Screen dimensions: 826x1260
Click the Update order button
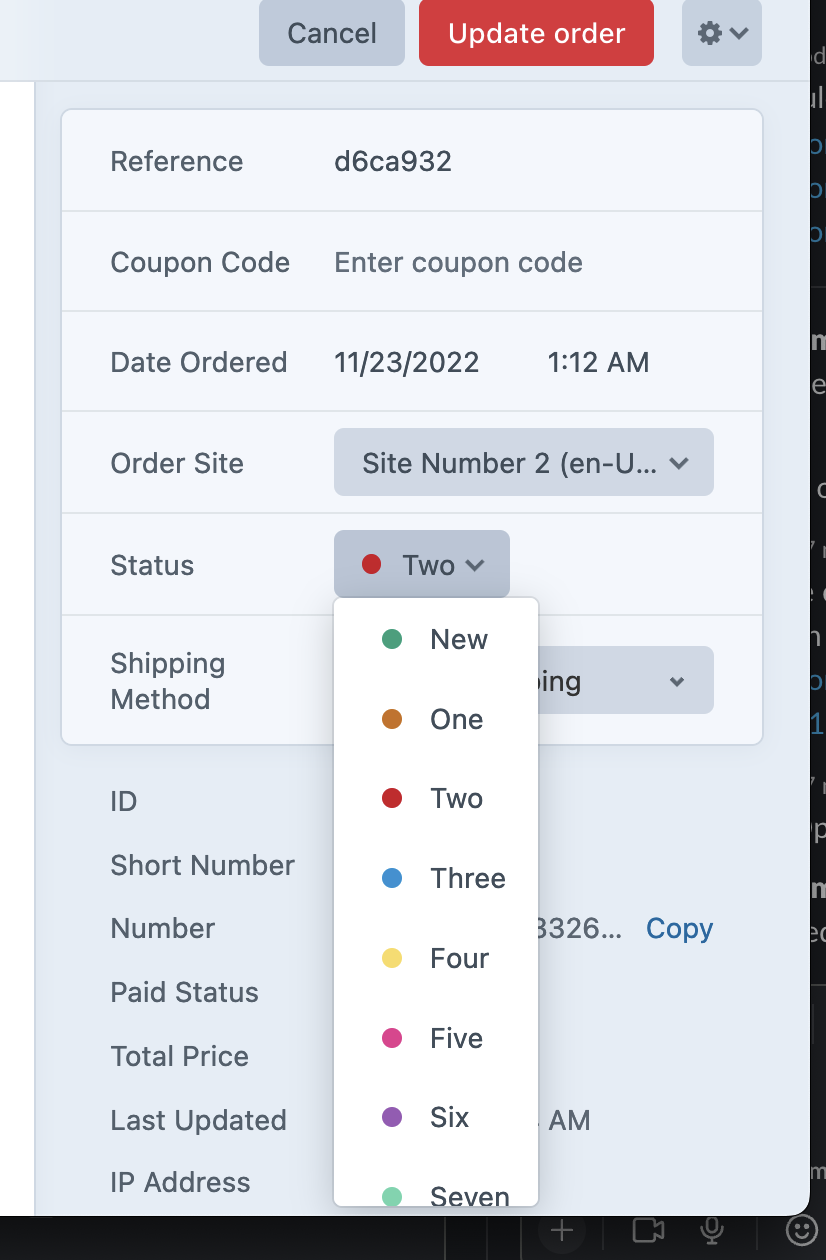[x=535, y=33]
